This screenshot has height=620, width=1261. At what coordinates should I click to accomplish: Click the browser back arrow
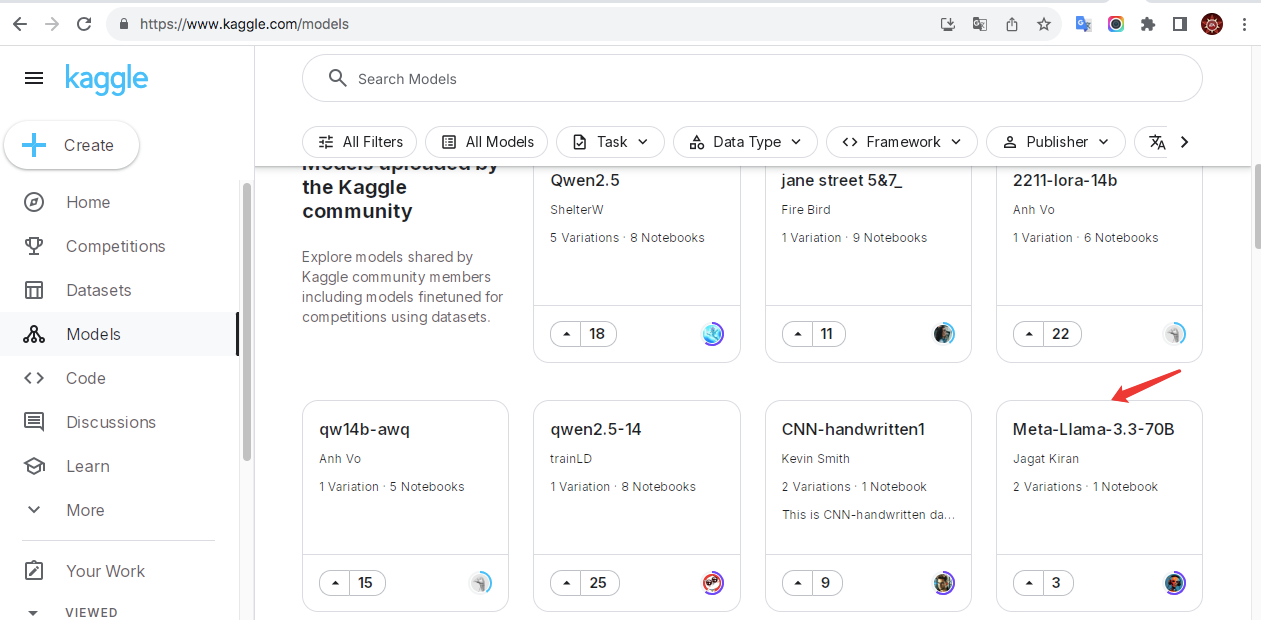[x=20, y=24]
